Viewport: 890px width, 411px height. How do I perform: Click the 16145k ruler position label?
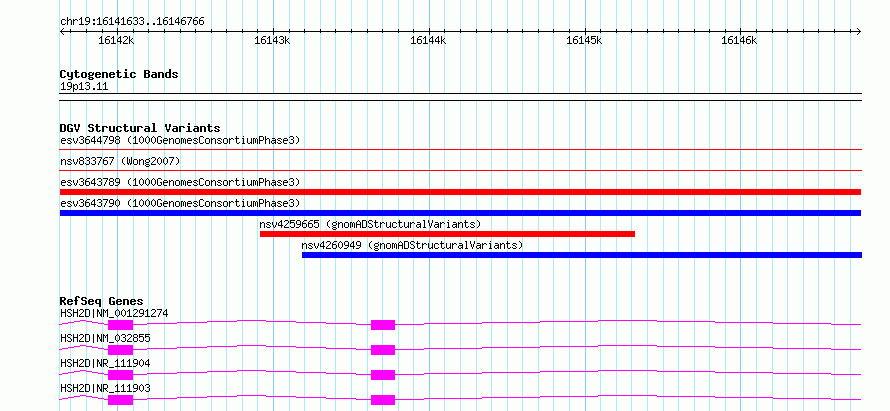click(584, 40)
